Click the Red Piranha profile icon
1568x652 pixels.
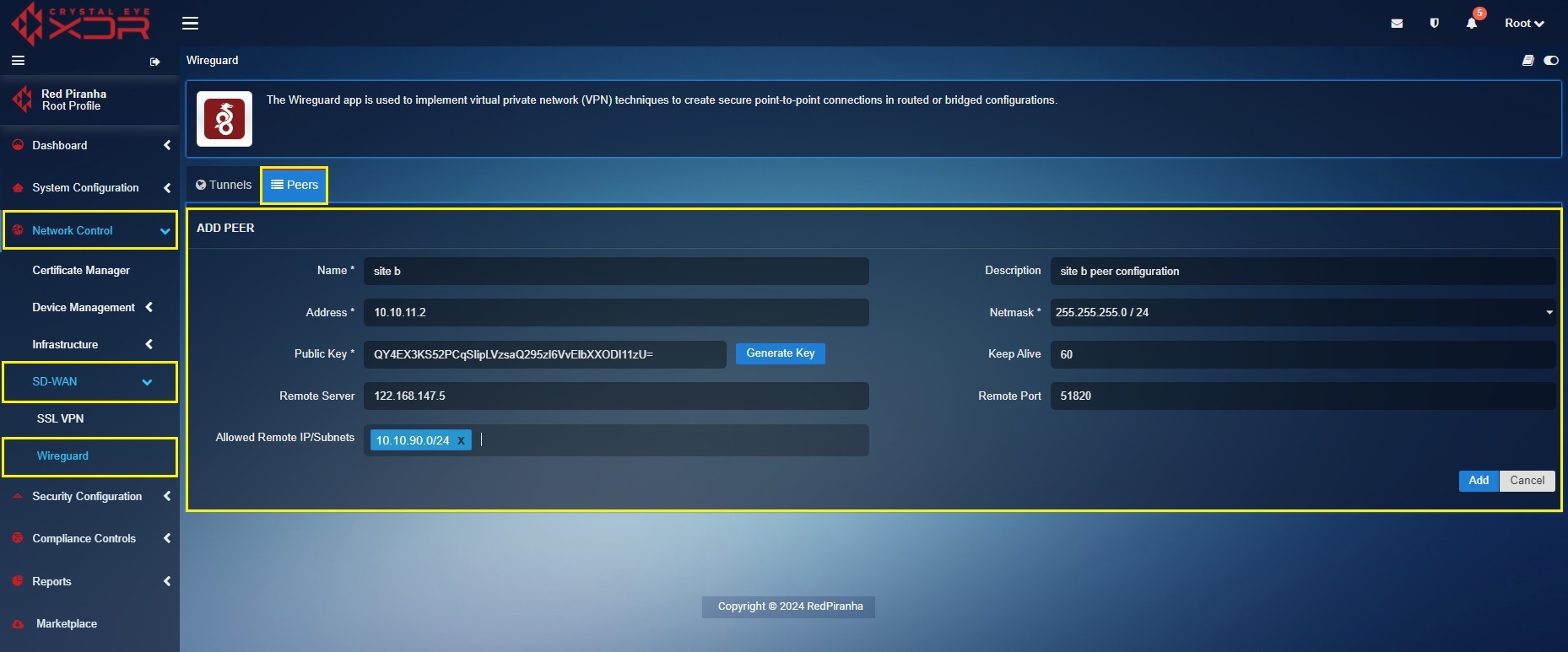[x=22, y=100]
